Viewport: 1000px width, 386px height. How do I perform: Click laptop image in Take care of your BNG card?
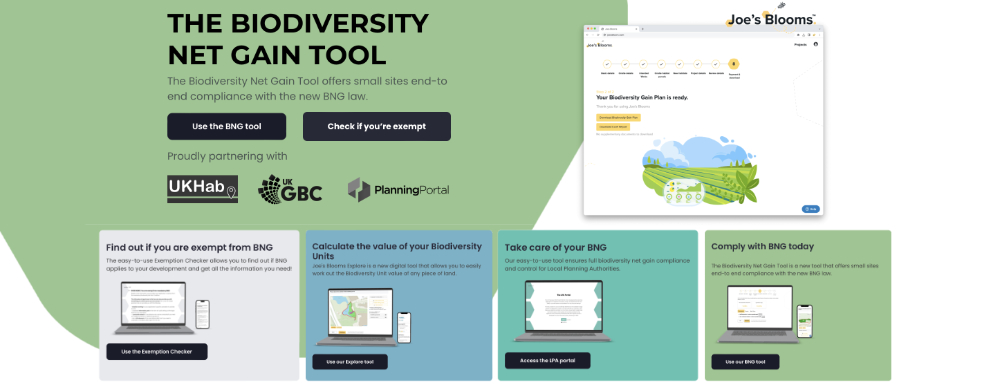[563, 311]
